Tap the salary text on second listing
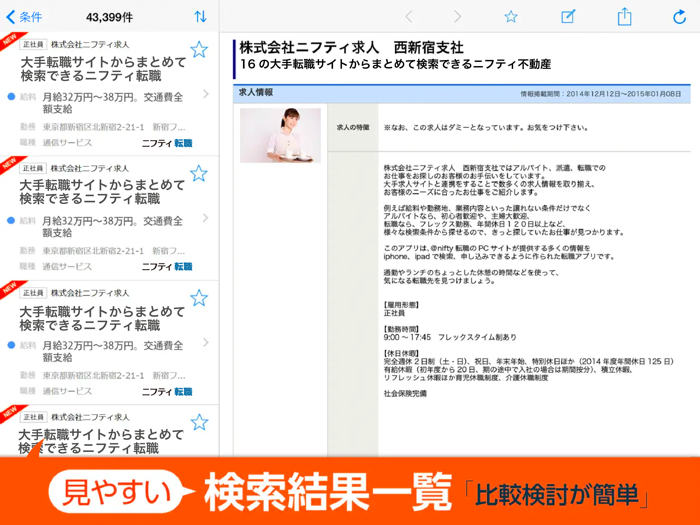 click(112, 227)
